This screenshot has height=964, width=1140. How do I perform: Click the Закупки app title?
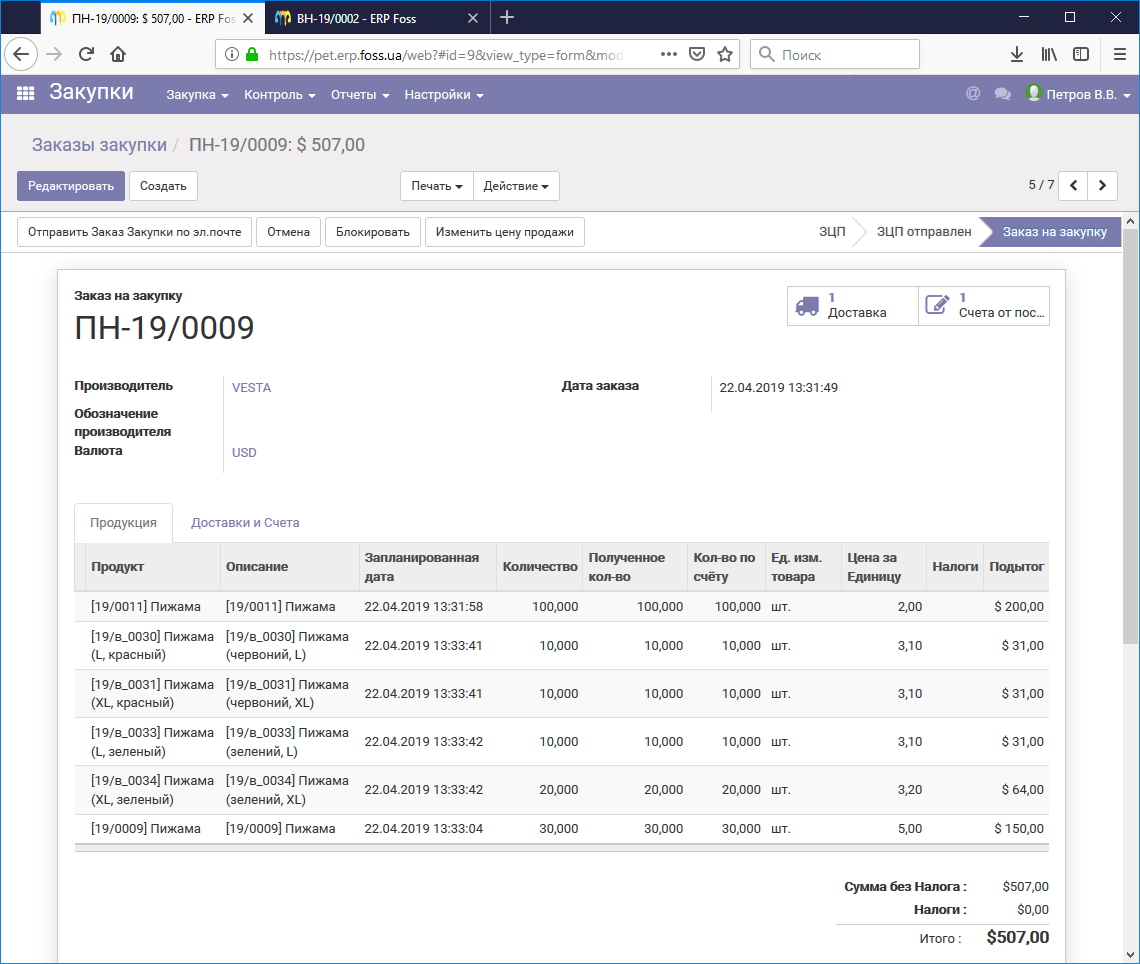click(x=92, y=92)
